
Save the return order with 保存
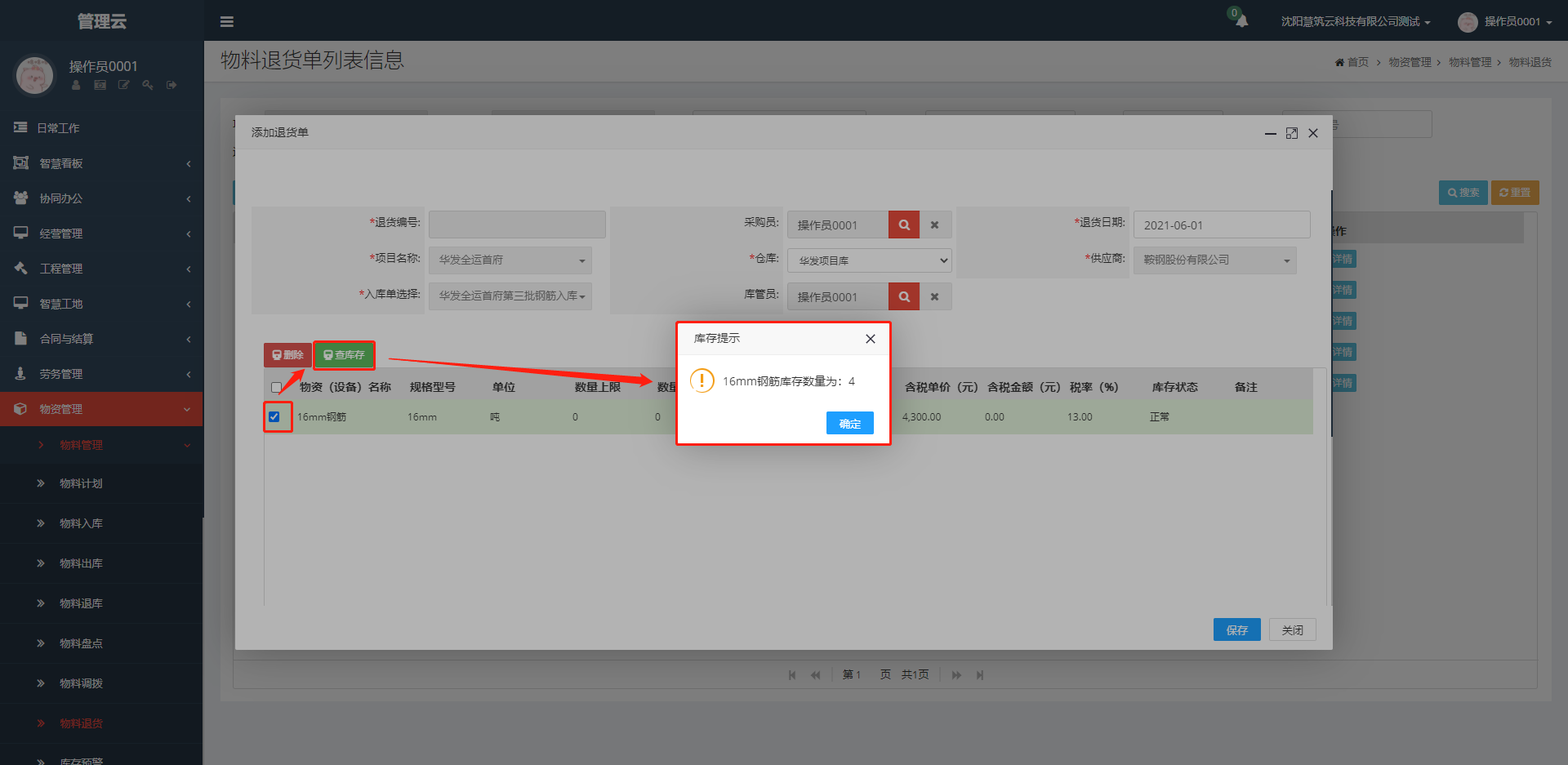click(1236, 629)
